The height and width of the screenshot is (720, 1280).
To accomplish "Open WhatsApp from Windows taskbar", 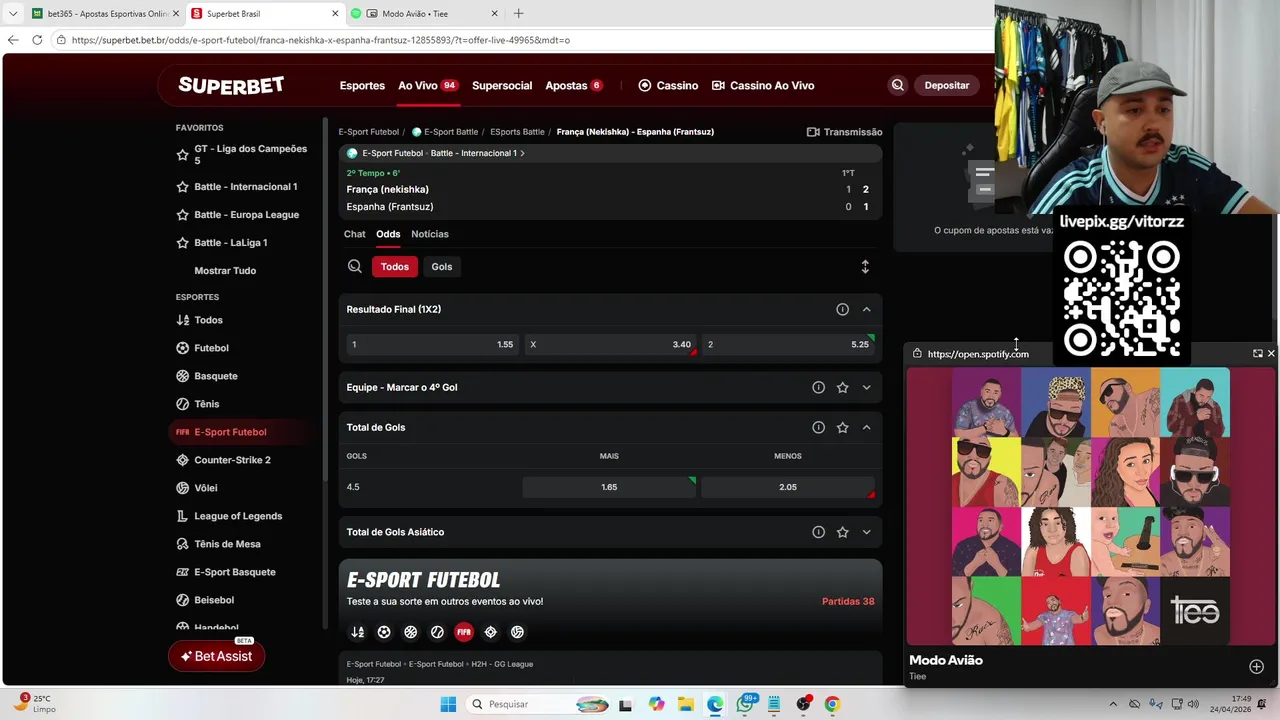I will (745, 704).
